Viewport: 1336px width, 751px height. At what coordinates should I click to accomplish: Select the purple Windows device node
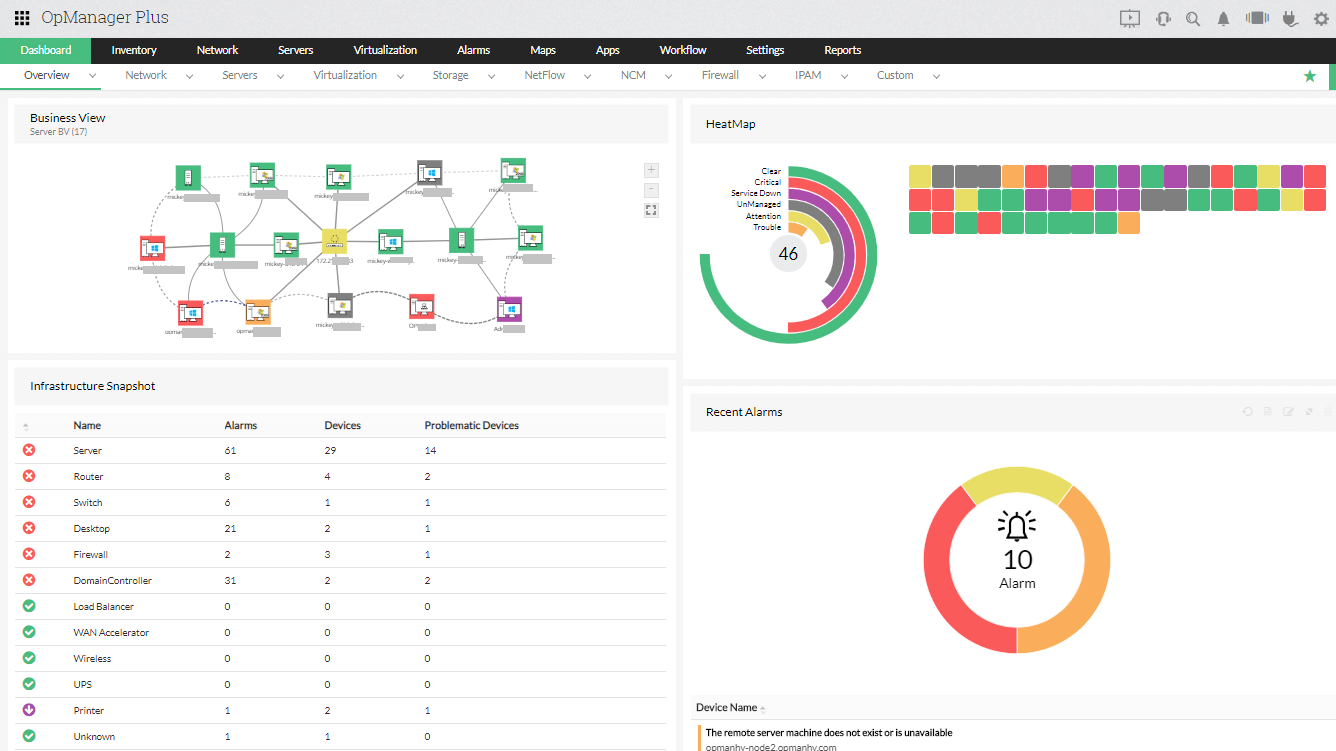coord(509,308)
